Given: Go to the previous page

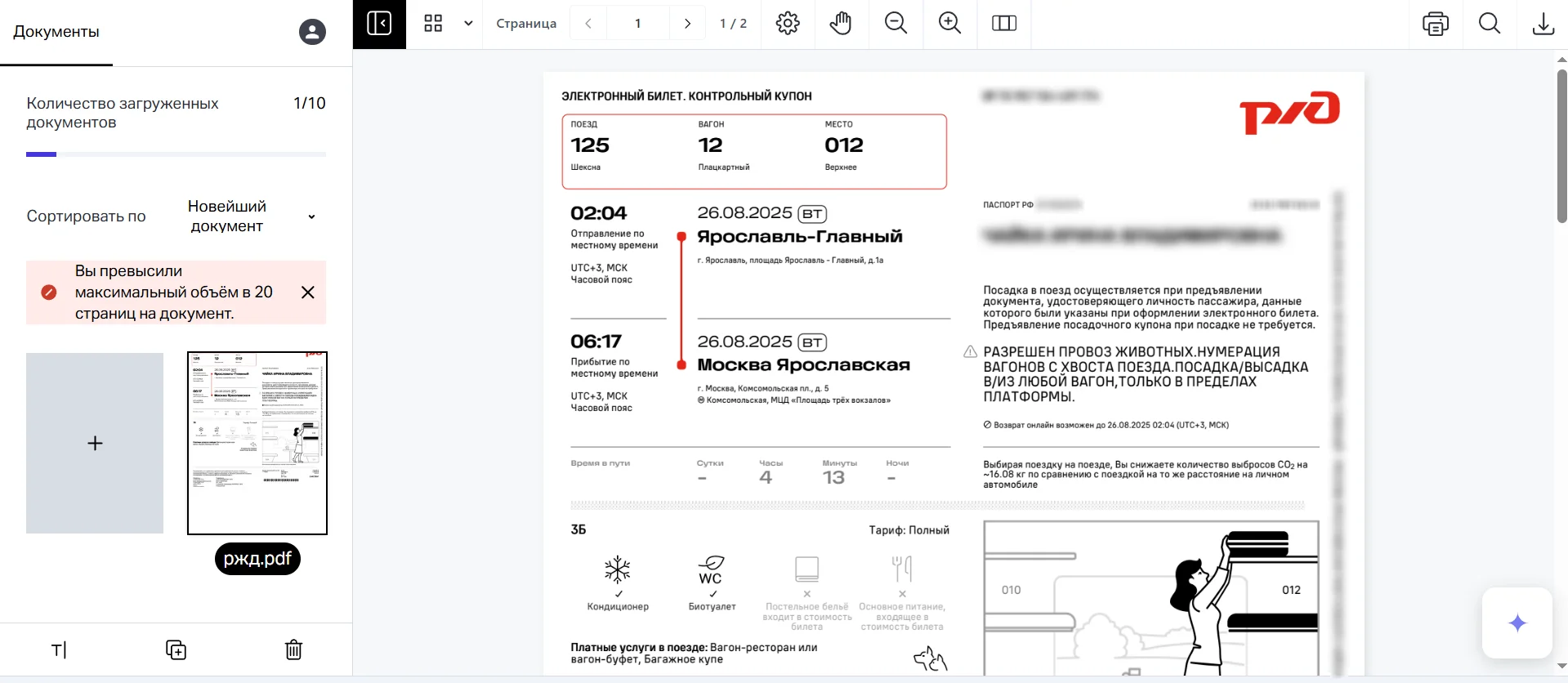Looking at the screenshot, I should 588,24.
